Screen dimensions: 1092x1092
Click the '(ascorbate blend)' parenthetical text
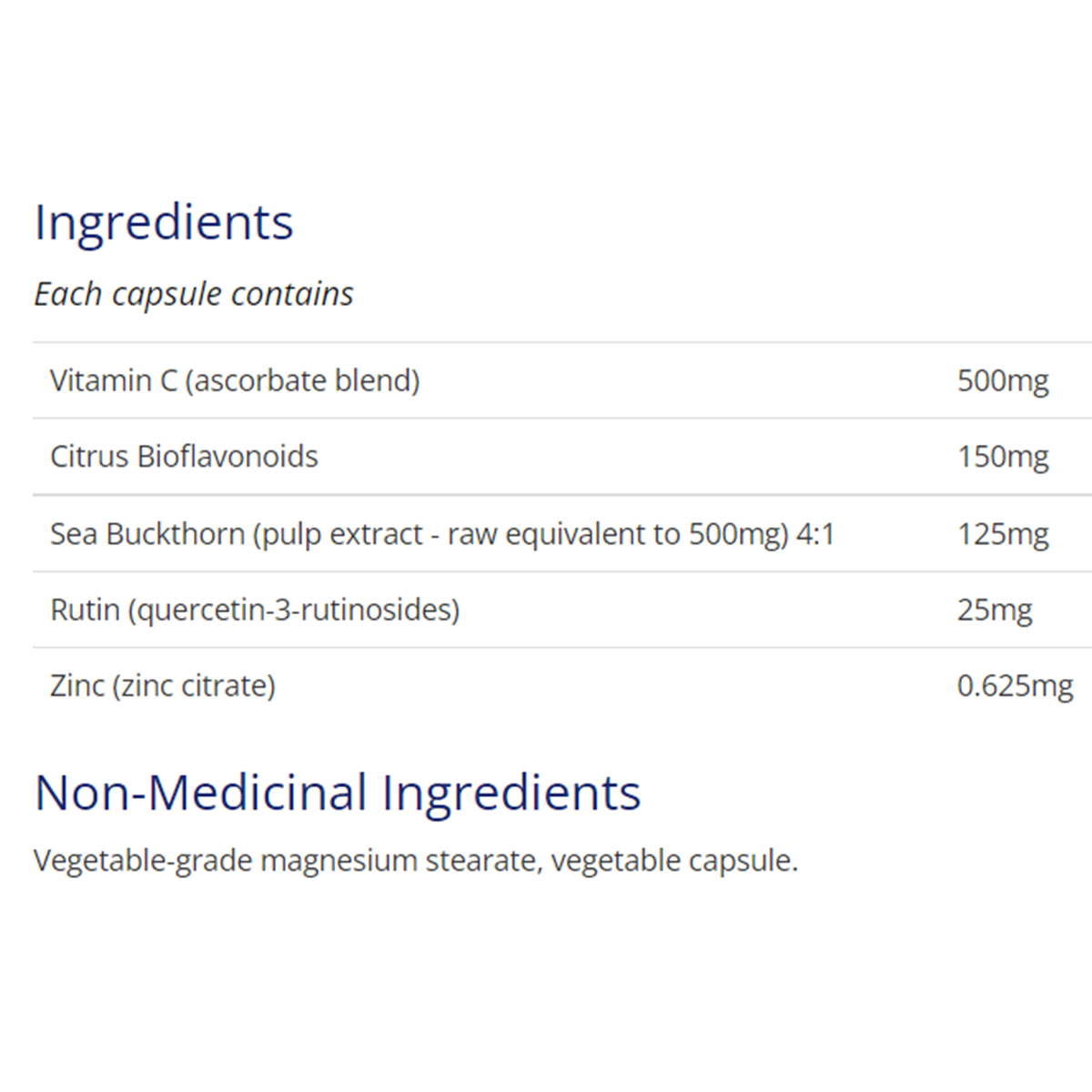[302, 380]
